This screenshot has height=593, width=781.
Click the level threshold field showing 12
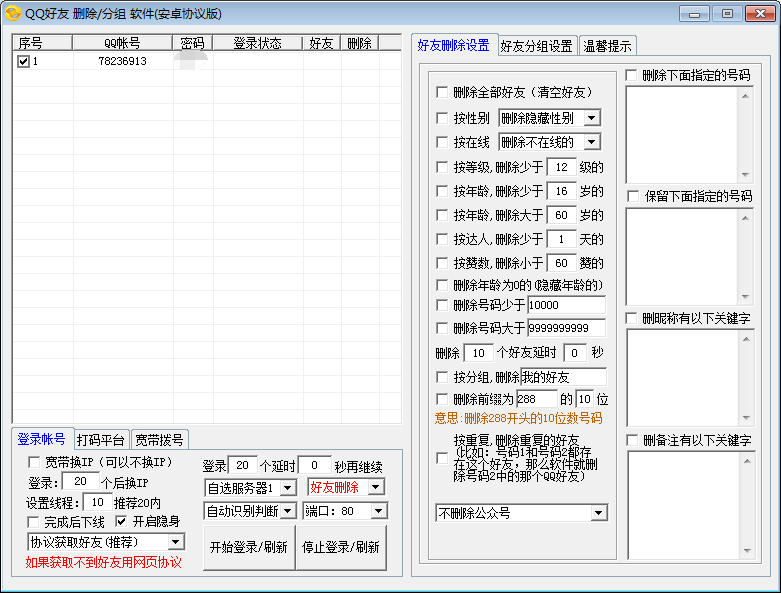pos(561,167)
